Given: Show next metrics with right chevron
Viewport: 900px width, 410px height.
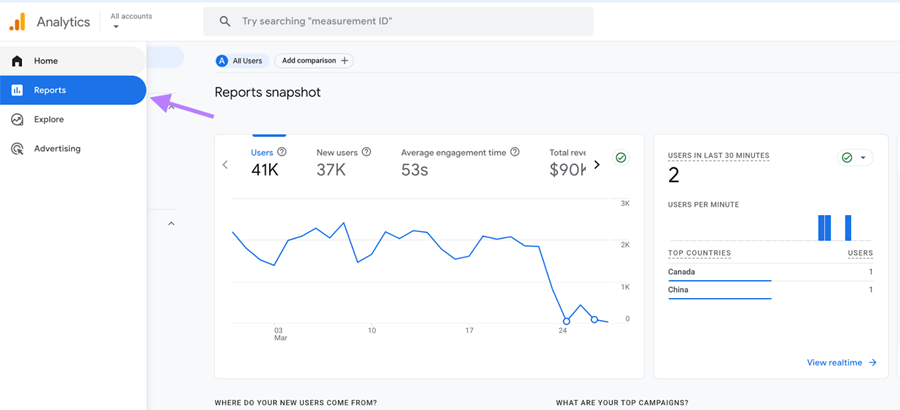Looking at the screenshot, I should (597, 165).
